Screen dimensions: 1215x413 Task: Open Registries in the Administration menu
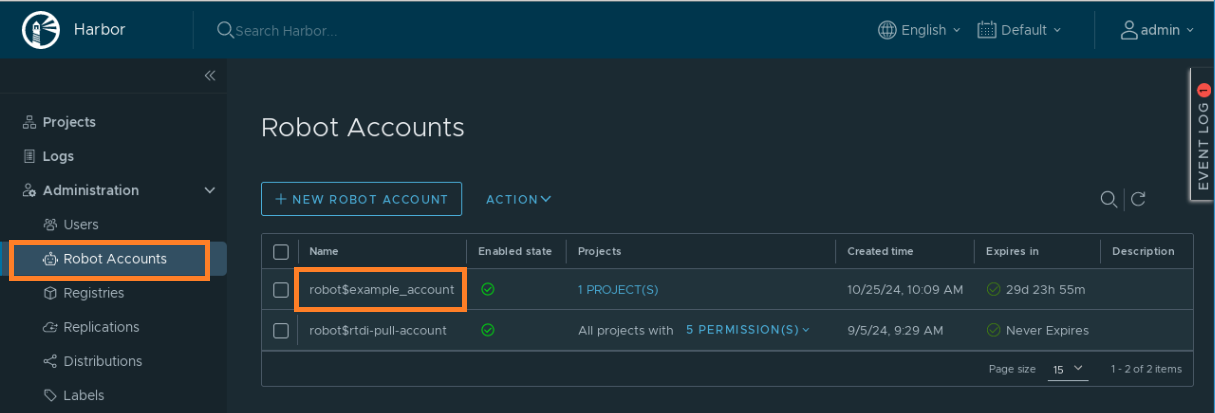[93, 293]
